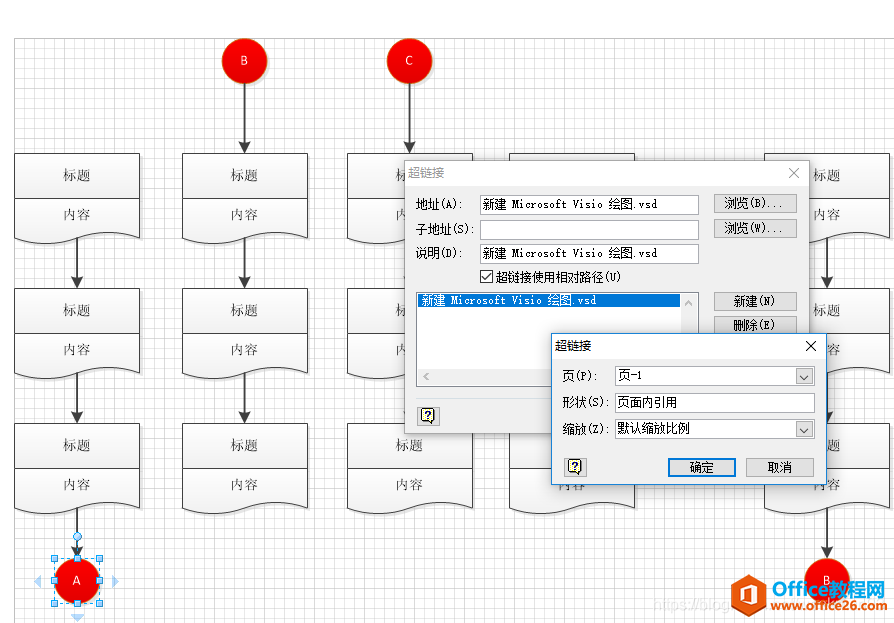Click 浏览(W)... button beside sub-address field
Screen dimensions: 894x623
(755, 228)
